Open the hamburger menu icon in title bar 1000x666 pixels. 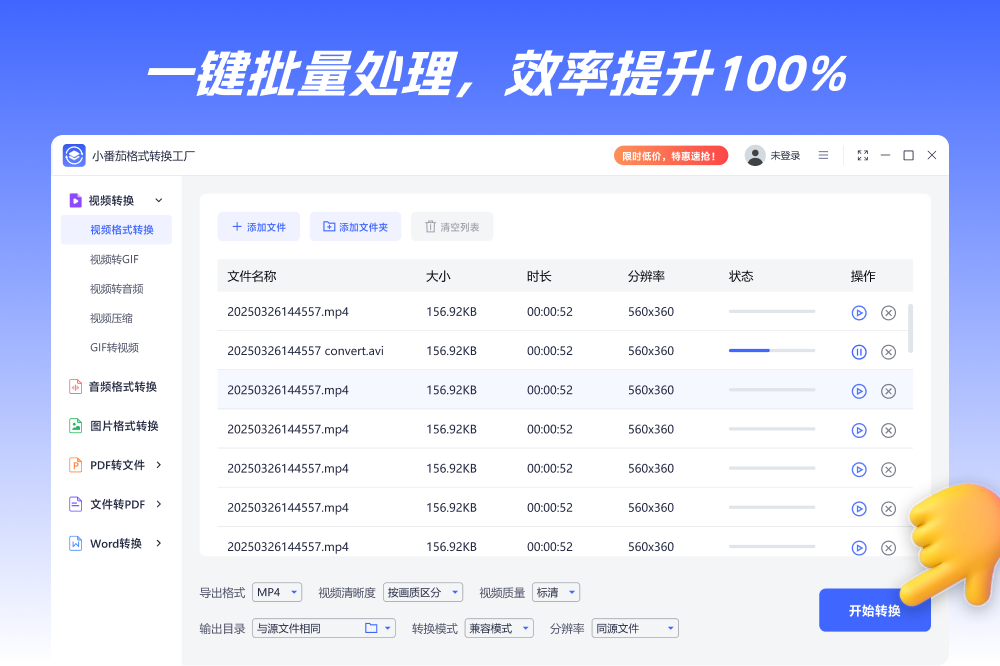click(823, 155)
